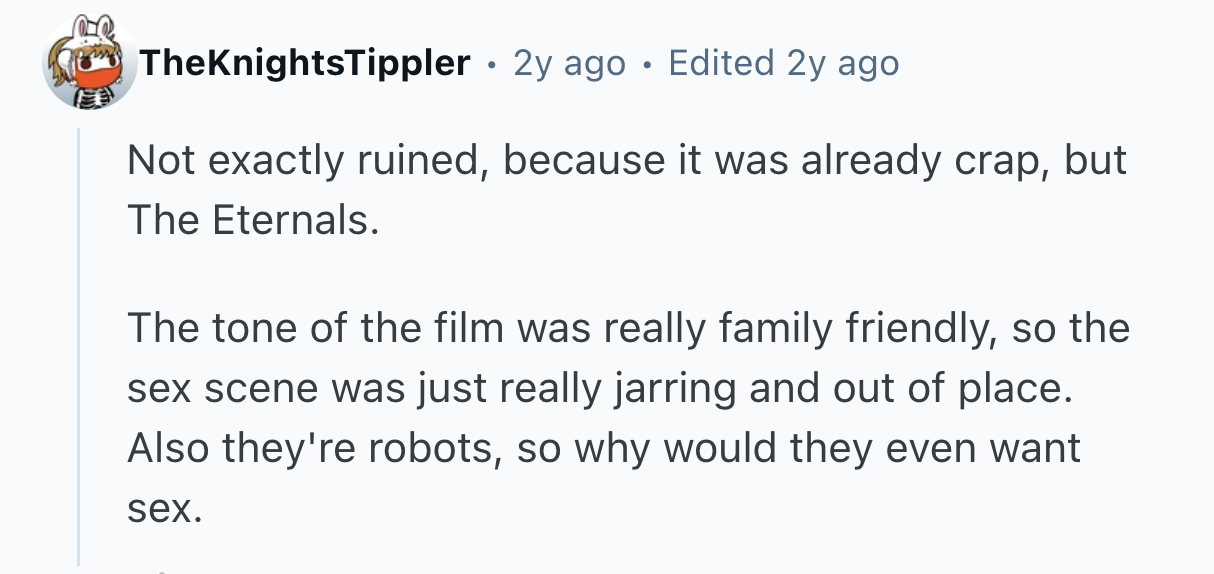Open the TheKnightsTippler username profile link
Viewport: 1214px width, 574px height.
click(x=305, y=64)
